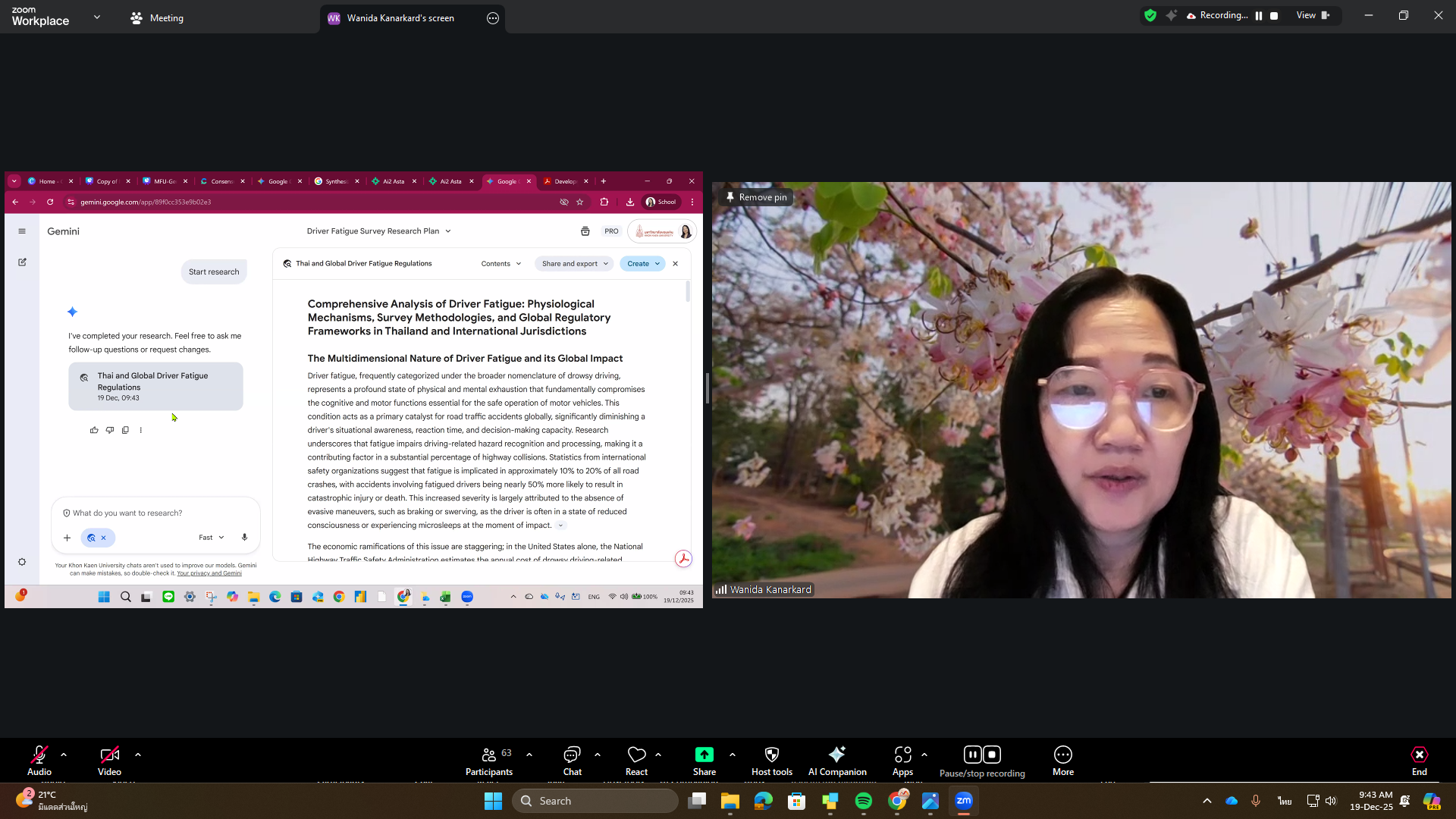This screenshot has height=819, width=1456.
Task: Pause recording from the bottom toolbar
Action: tap(972, 755)
